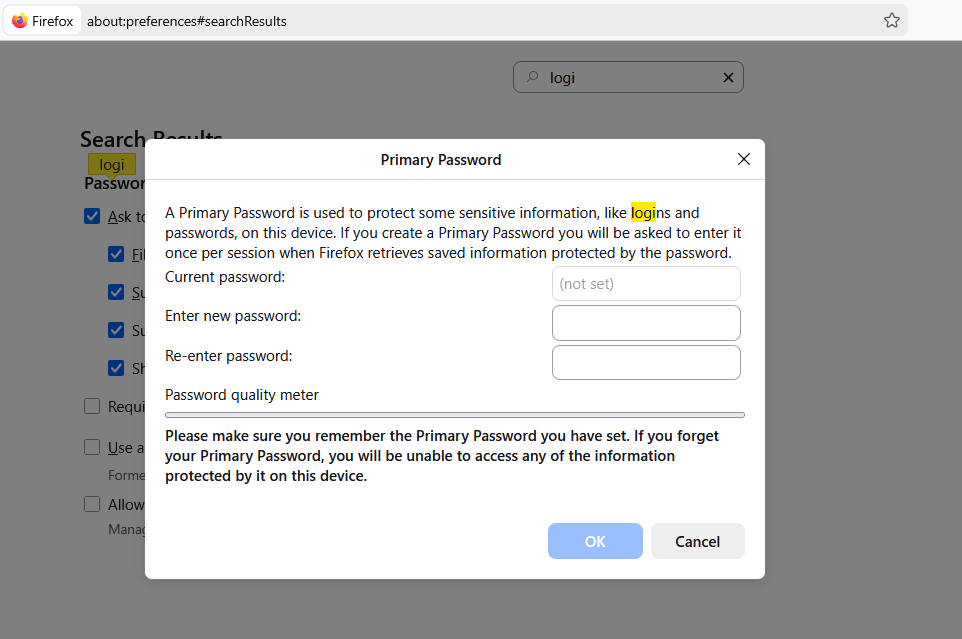
Task: Click the current password field showing (not set)
Action: point(646,283)
